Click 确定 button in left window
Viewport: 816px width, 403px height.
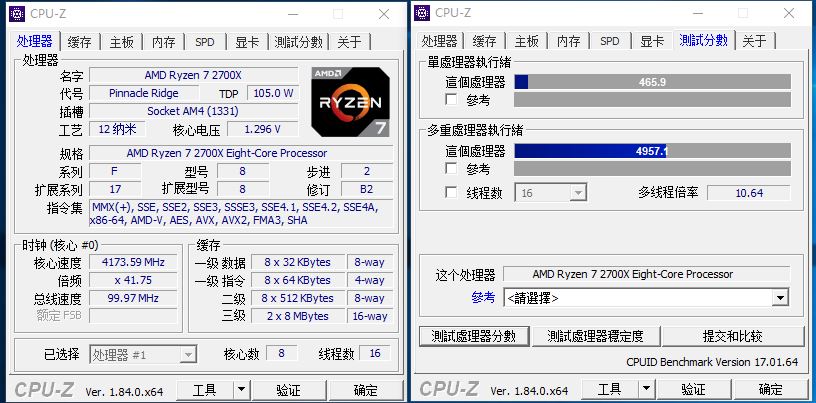pos(366,389)
